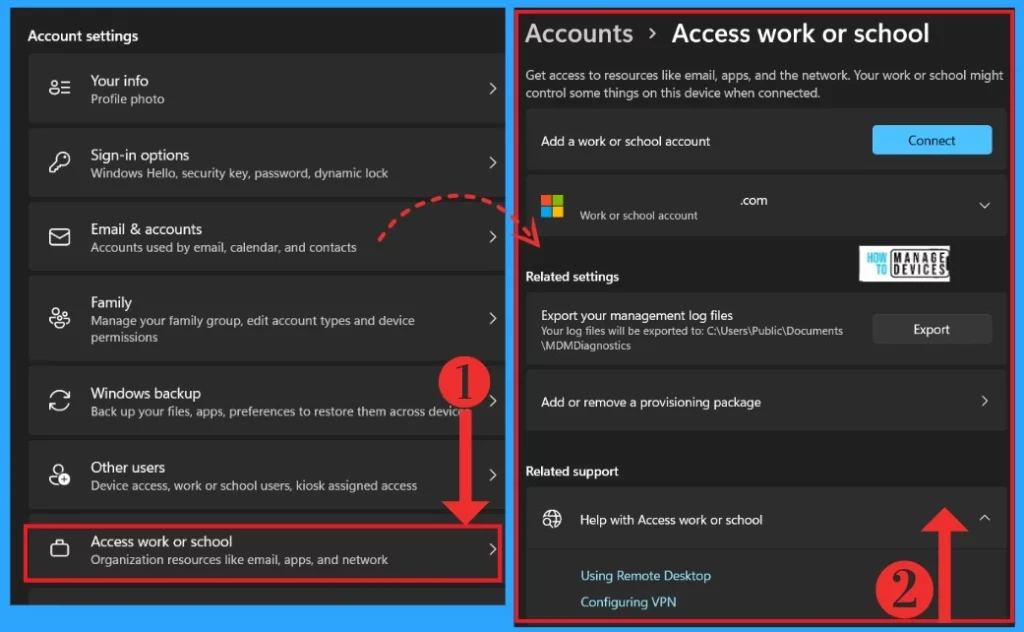Click the MDMDiagnostics export path text
Viewport: 1024px width, 632px height.
coord(692,338)
